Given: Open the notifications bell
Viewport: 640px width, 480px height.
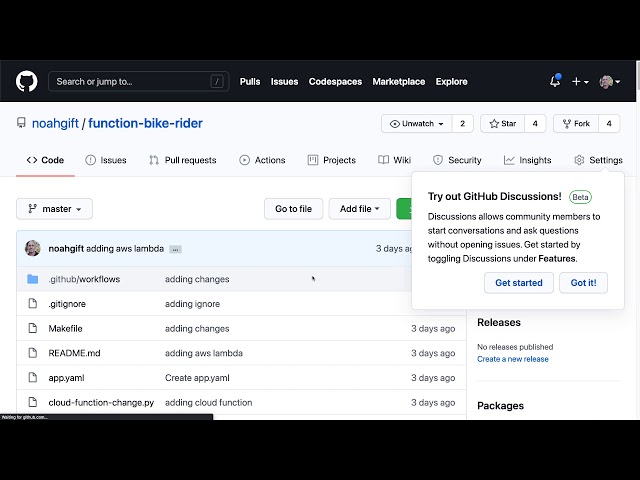Looking at the screenshot, I should (555, 81).
